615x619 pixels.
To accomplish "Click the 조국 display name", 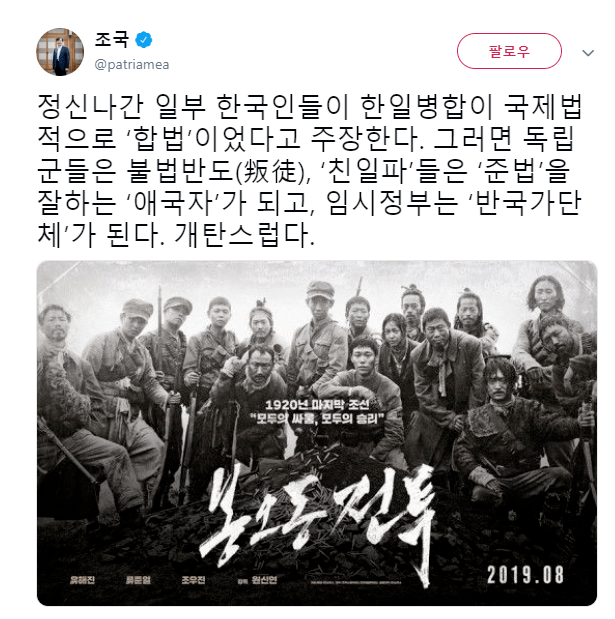I will (x=112, y=39).
